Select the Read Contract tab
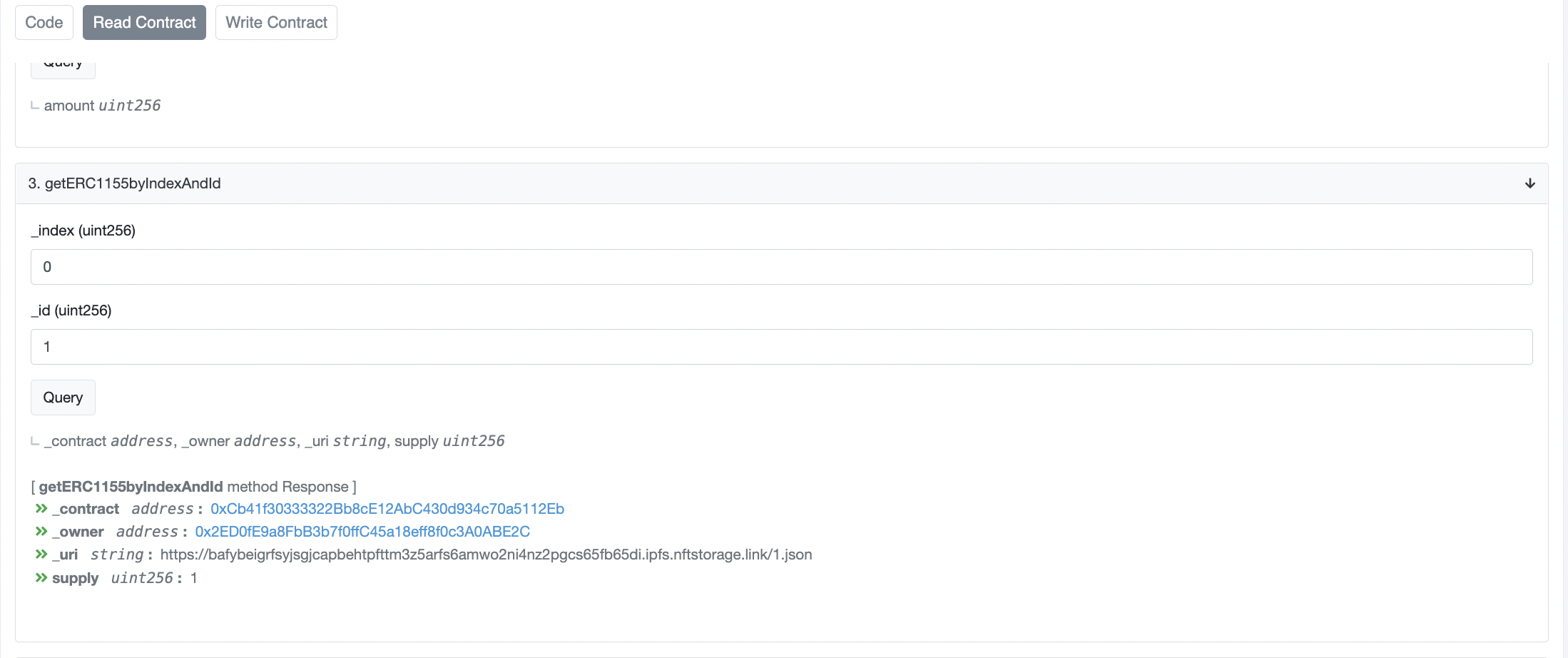Image resolution: width=1568 pixels, height=658 pixels. point(144,23)
